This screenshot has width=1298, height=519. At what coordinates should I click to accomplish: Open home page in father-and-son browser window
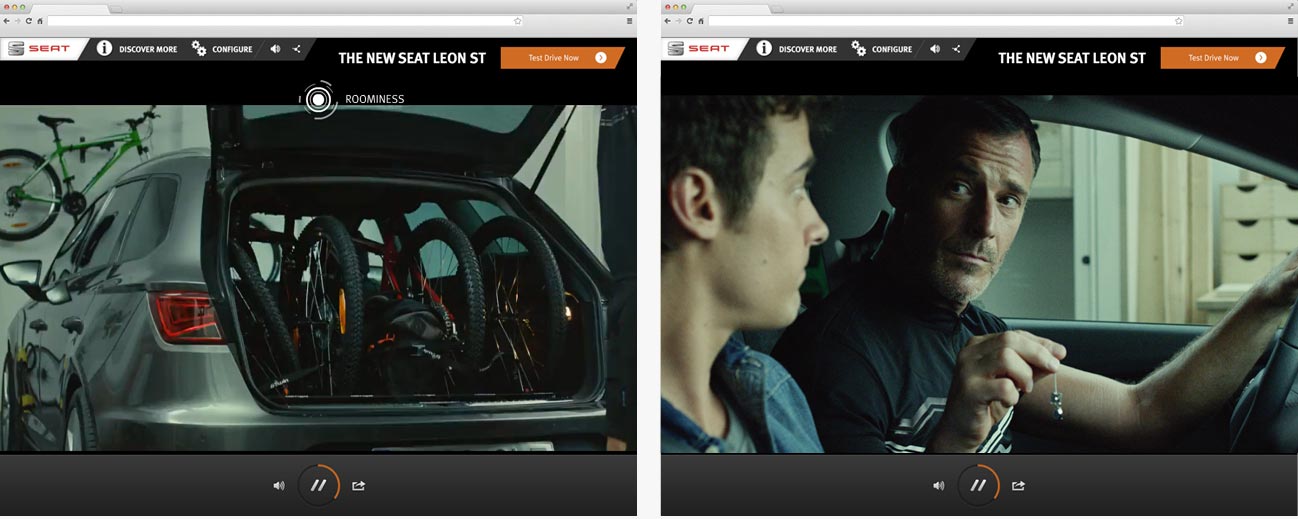pyautogui.click(x=699, y=20)
